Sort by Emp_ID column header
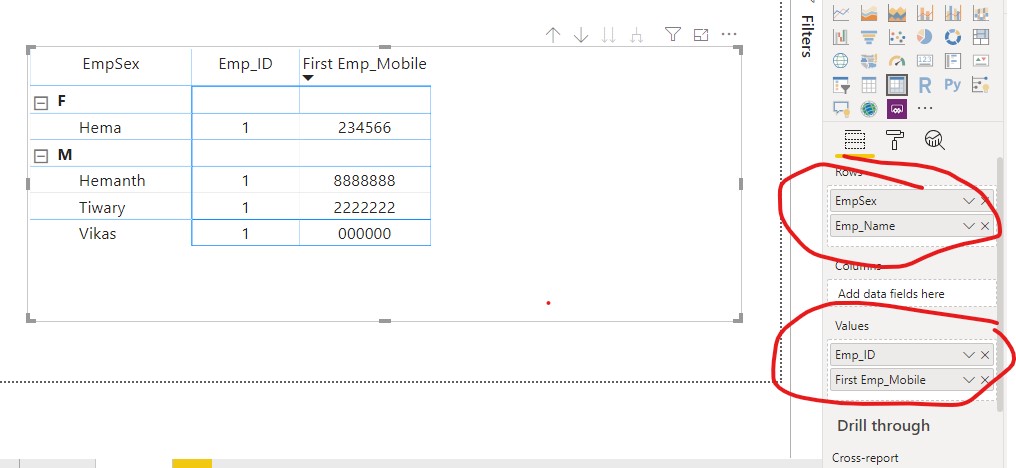This screenshot has height=468, width=1016. (x=246, y=64)
